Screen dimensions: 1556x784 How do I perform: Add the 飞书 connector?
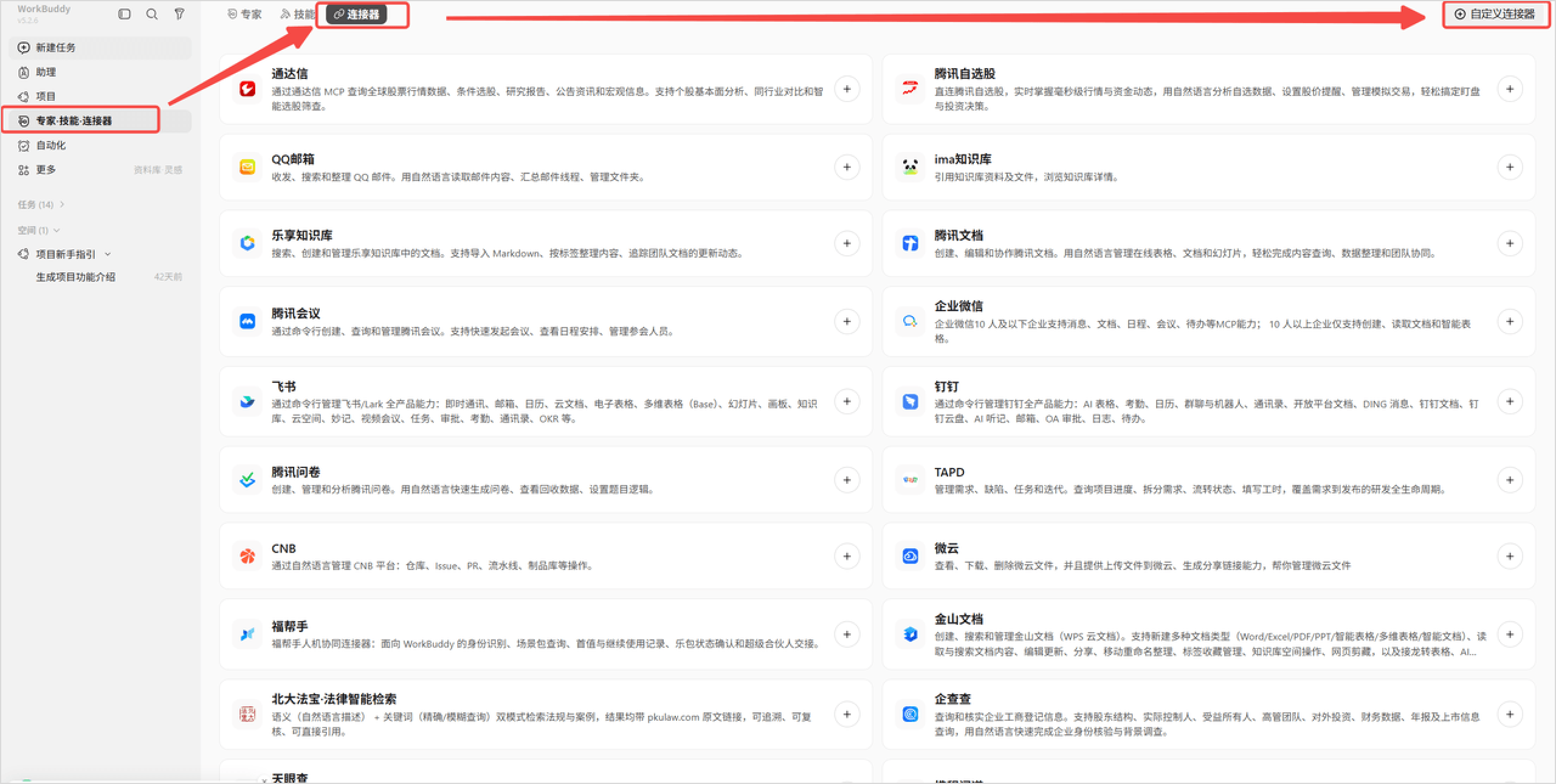(847, 402)
